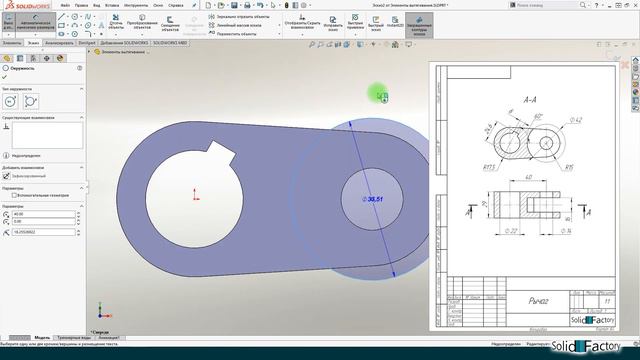Image resolution: width=640 pixels, height=360 pixels.
Task: Click the Offset Entities tool
Action: point(170,24)
